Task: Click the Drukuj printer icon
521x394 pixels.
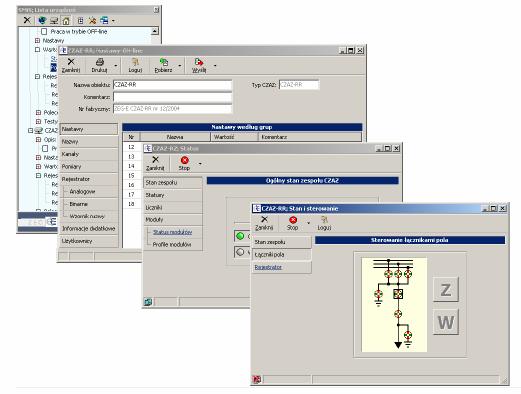Action: pos(100,62)
